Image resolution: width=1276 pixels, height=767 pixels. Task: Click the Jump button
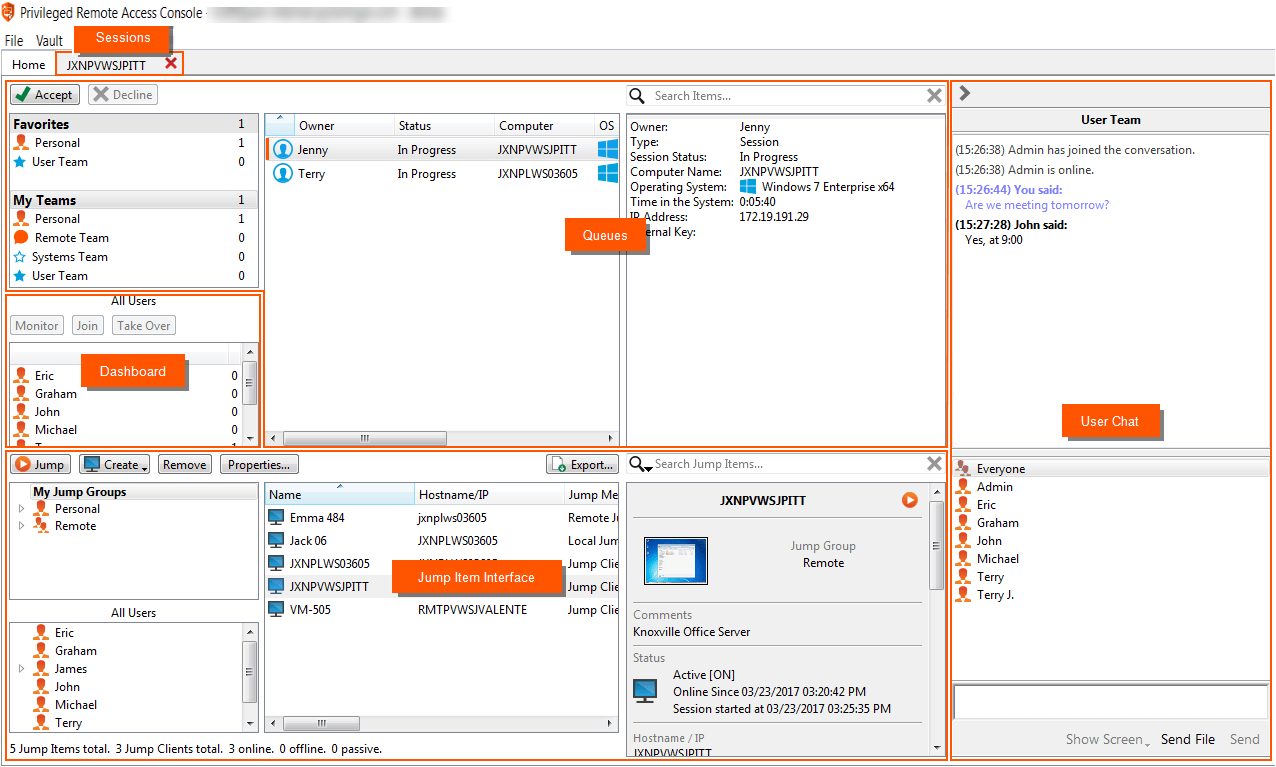[x=41, y=465]
